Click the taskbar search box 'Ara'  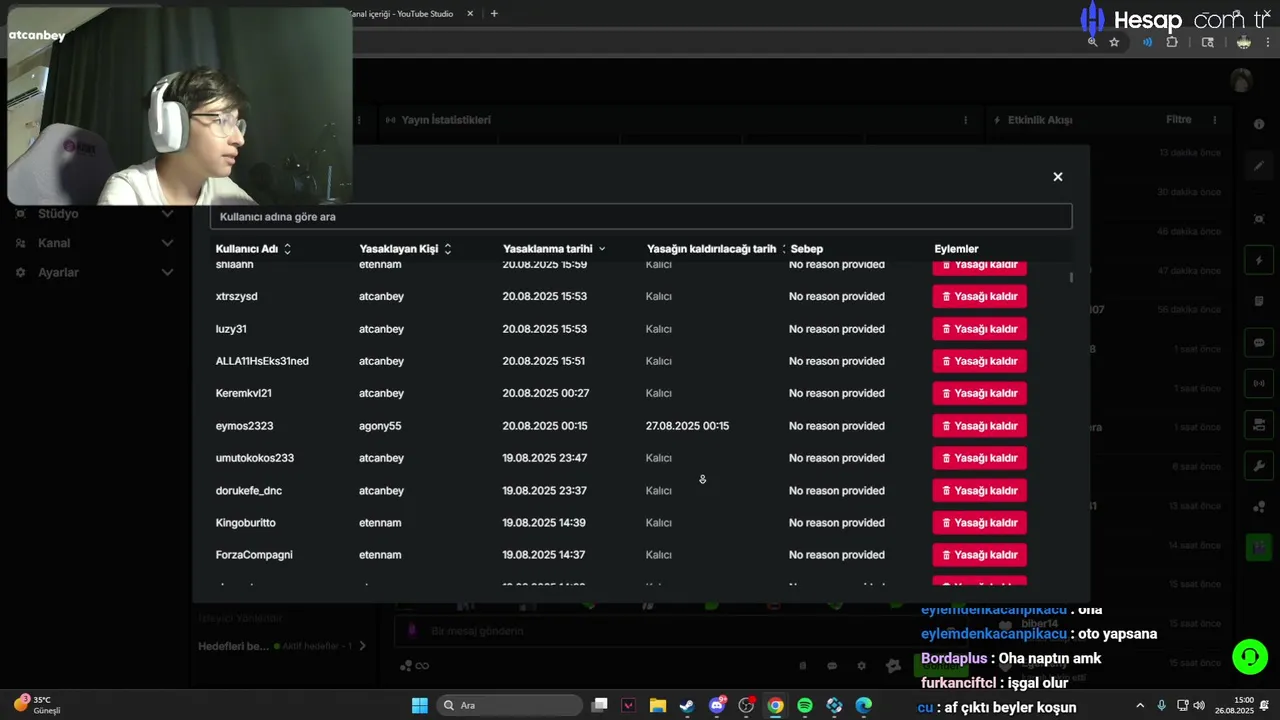508,705
